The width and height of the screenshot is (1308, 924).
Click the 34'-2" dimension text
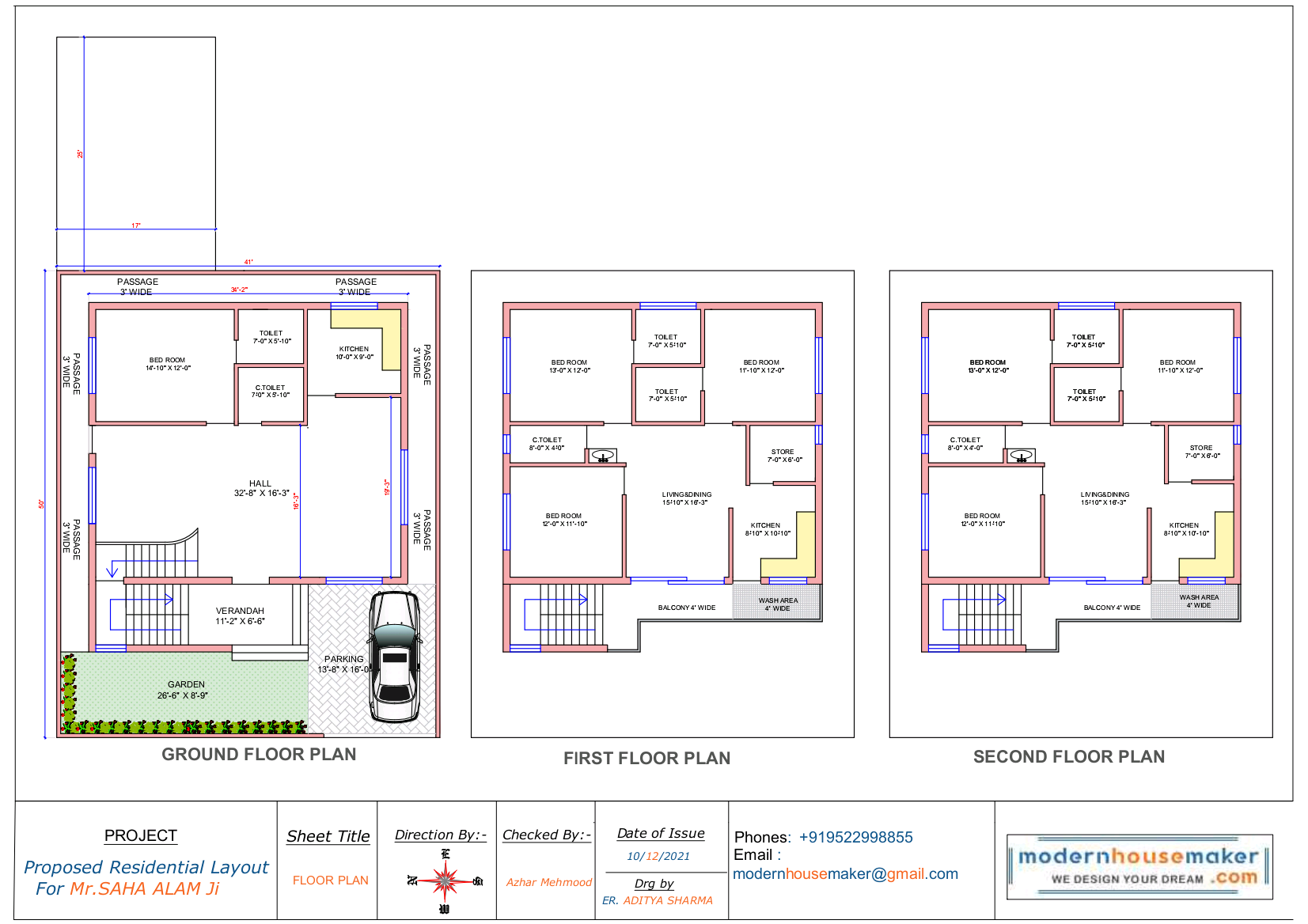click(239, 290)
